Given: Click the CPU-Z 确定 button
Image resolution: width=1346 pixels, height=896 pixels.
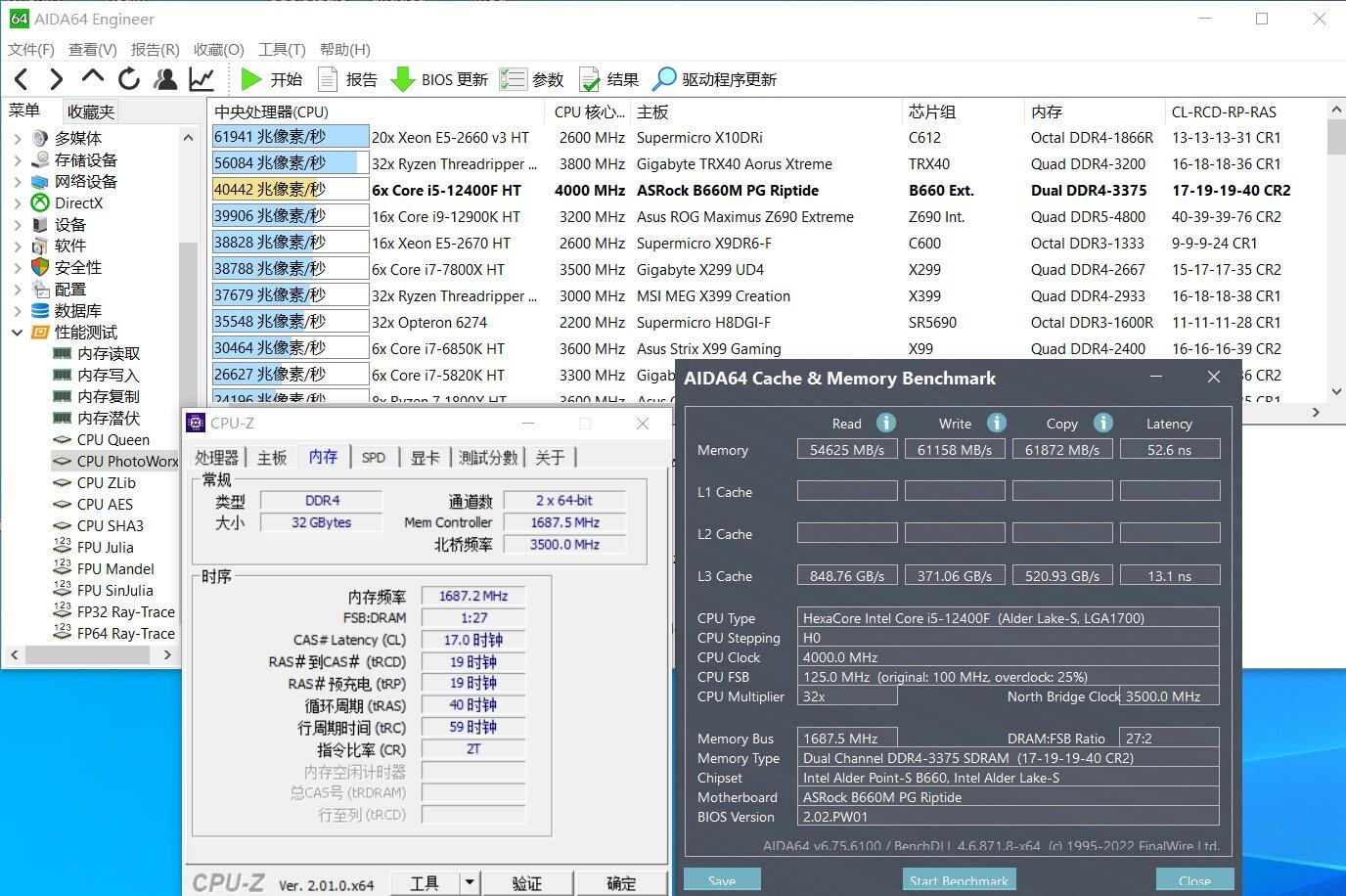Looking at the screenshot, I should tap(620, 882).
